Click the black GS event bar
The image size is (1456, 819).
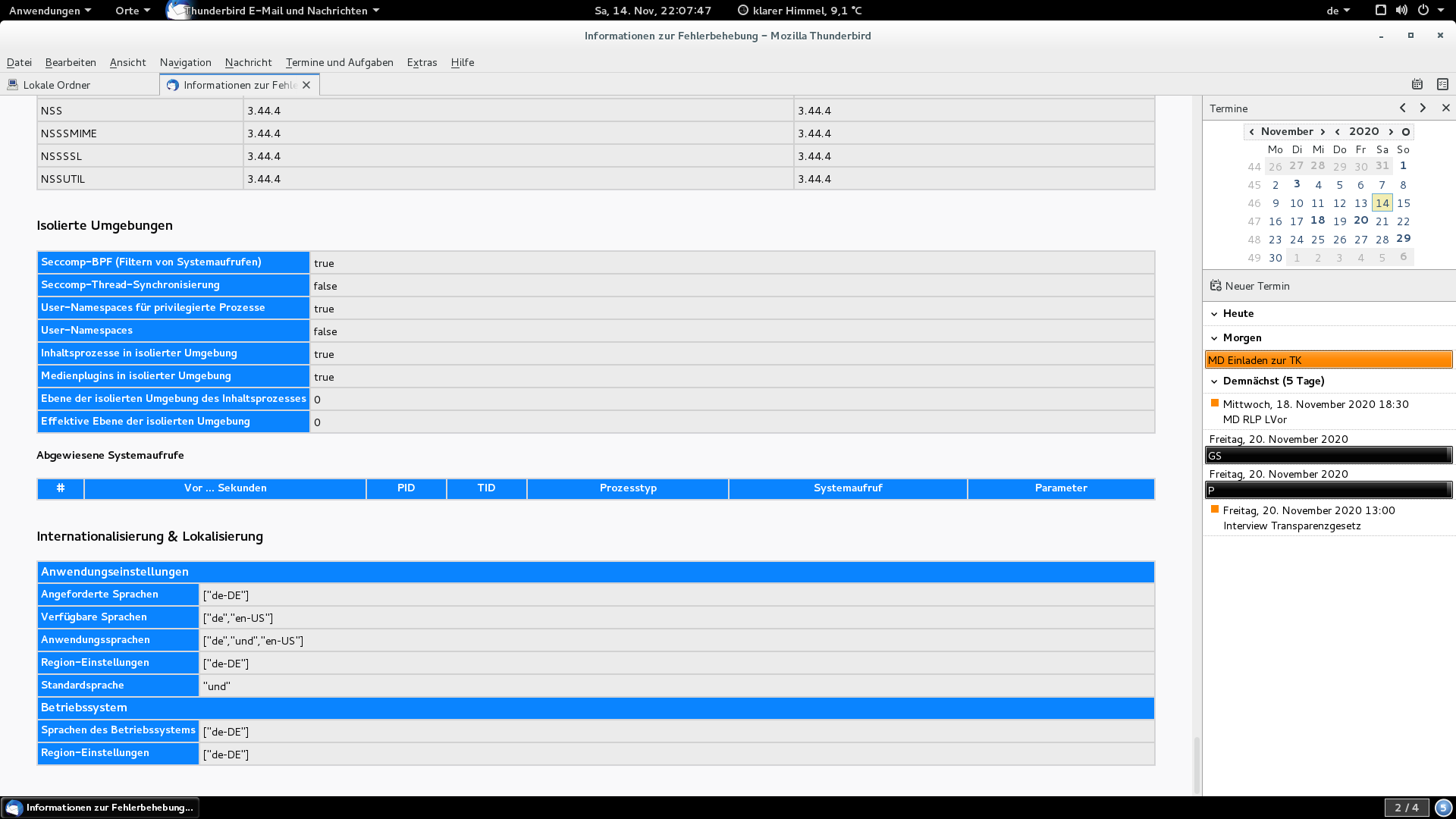1328,455
